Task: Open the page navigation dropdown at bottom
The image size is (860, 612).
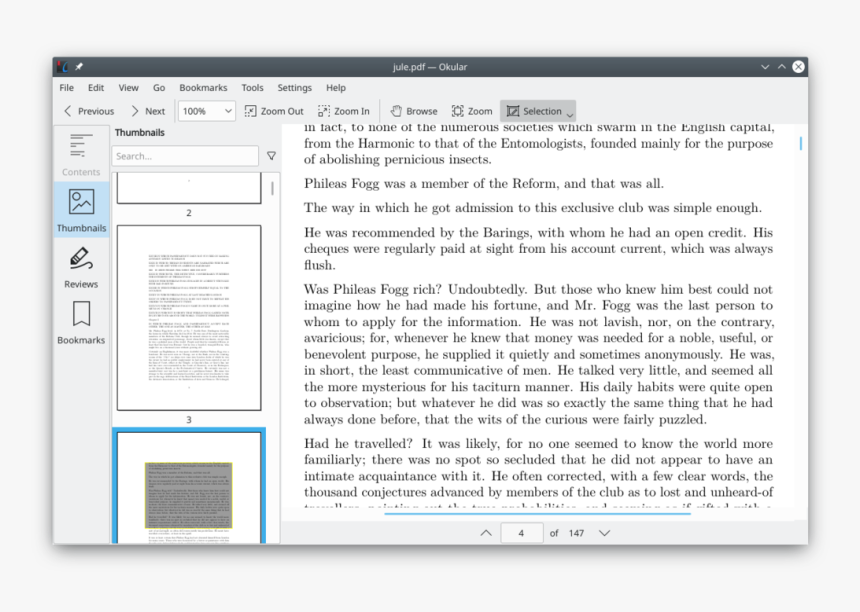Action: (604, 533)
